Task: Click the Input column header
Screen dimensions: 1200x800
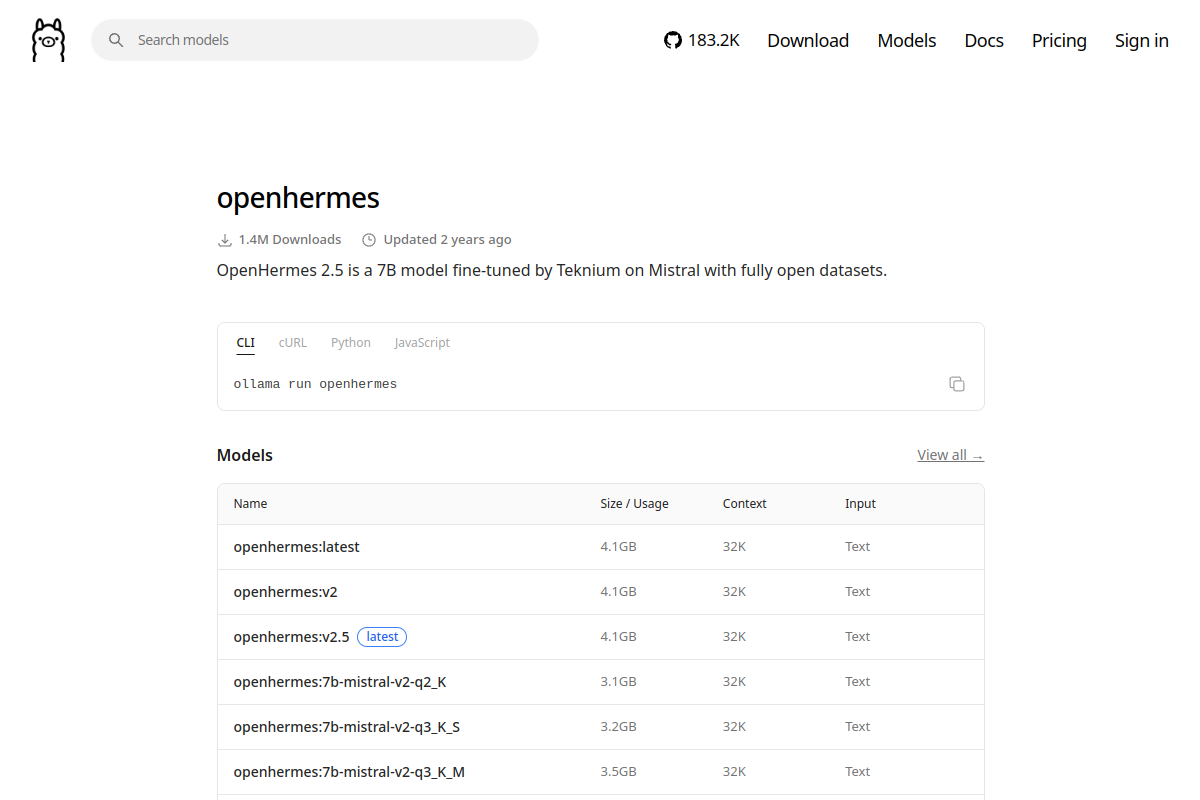Action: pyautogui.click(x=860, y=504)
